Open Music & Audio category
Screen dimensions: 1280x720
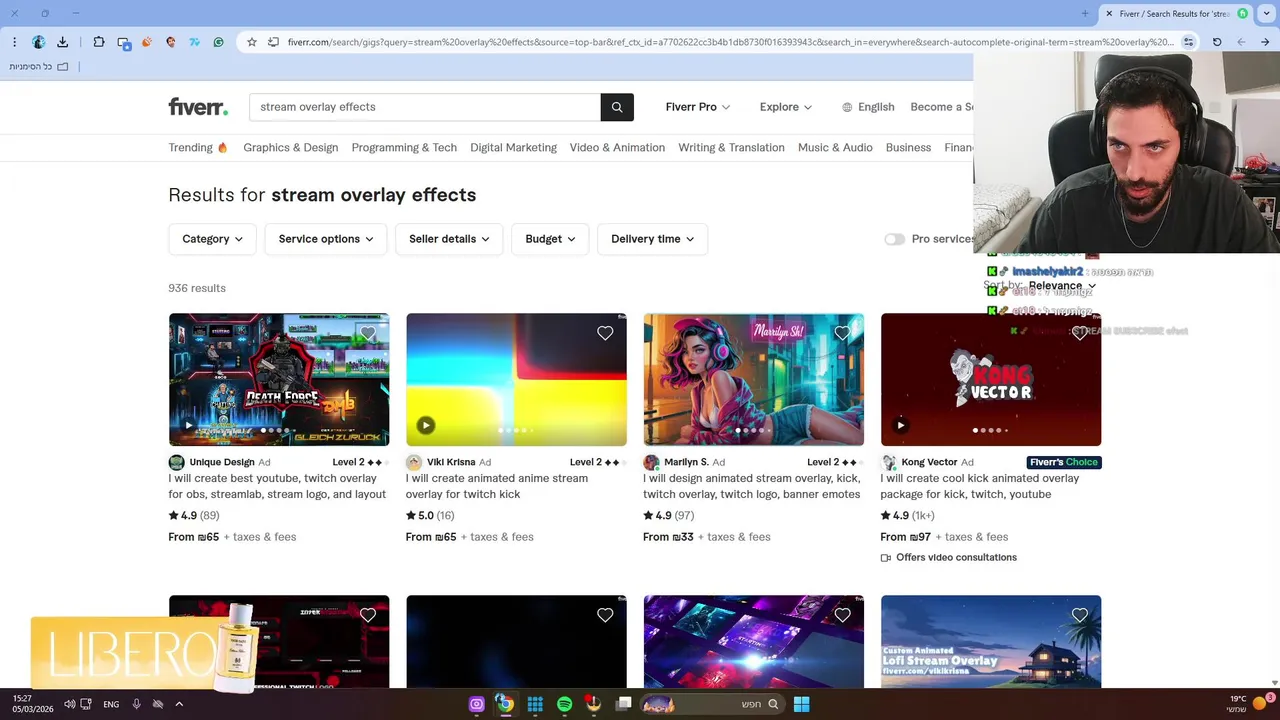(835, 147)
